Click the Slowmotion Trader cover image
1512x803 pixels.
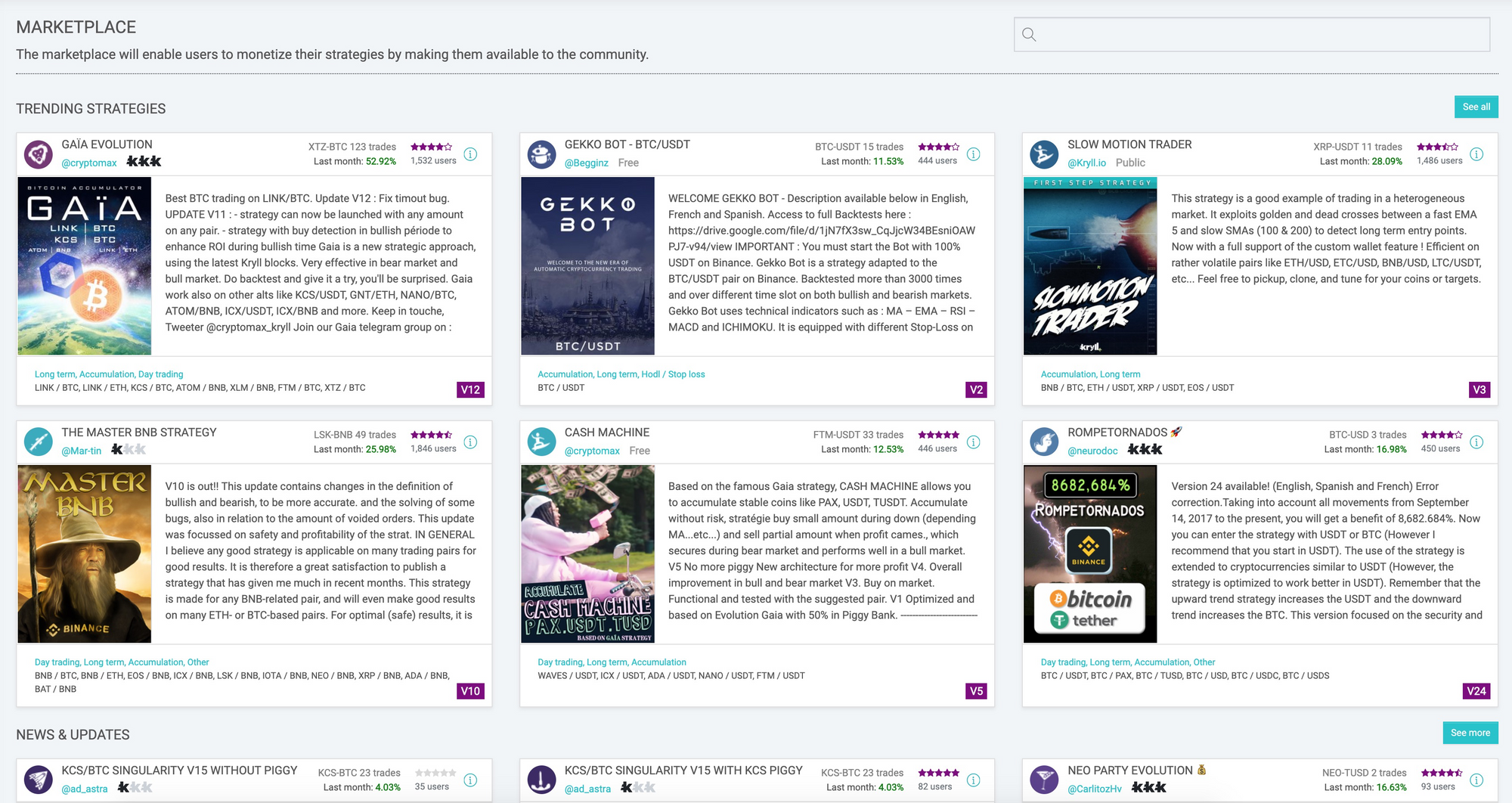coord(1090,266)
